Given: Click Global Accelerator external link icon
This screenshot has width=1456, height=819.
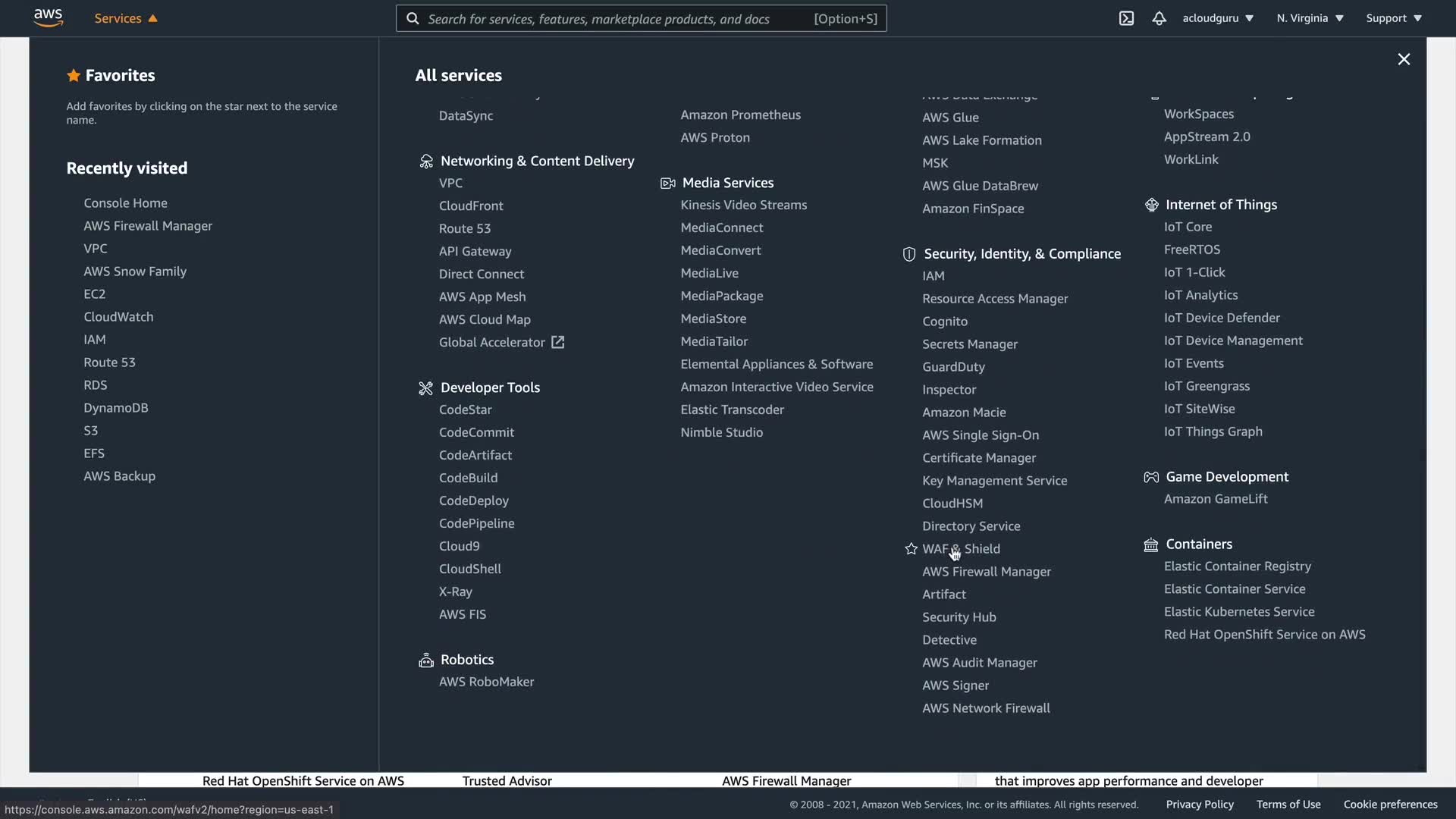Looking at the screenshot, I should [x=558, y=343].
